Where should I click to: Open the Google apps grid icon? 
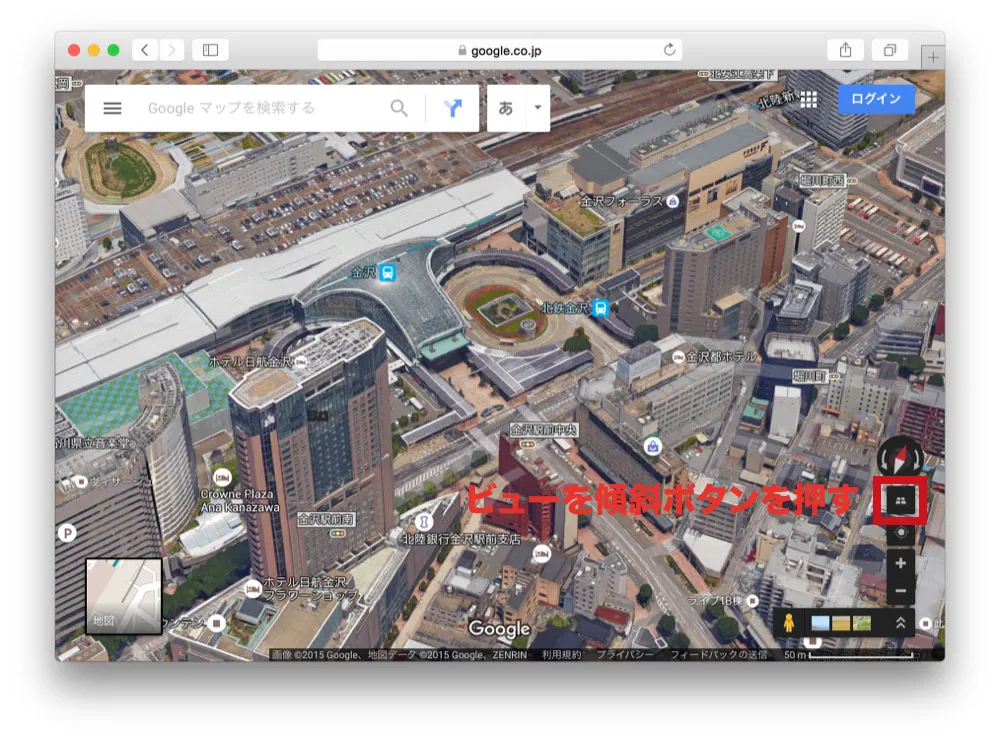pos(811,100)
